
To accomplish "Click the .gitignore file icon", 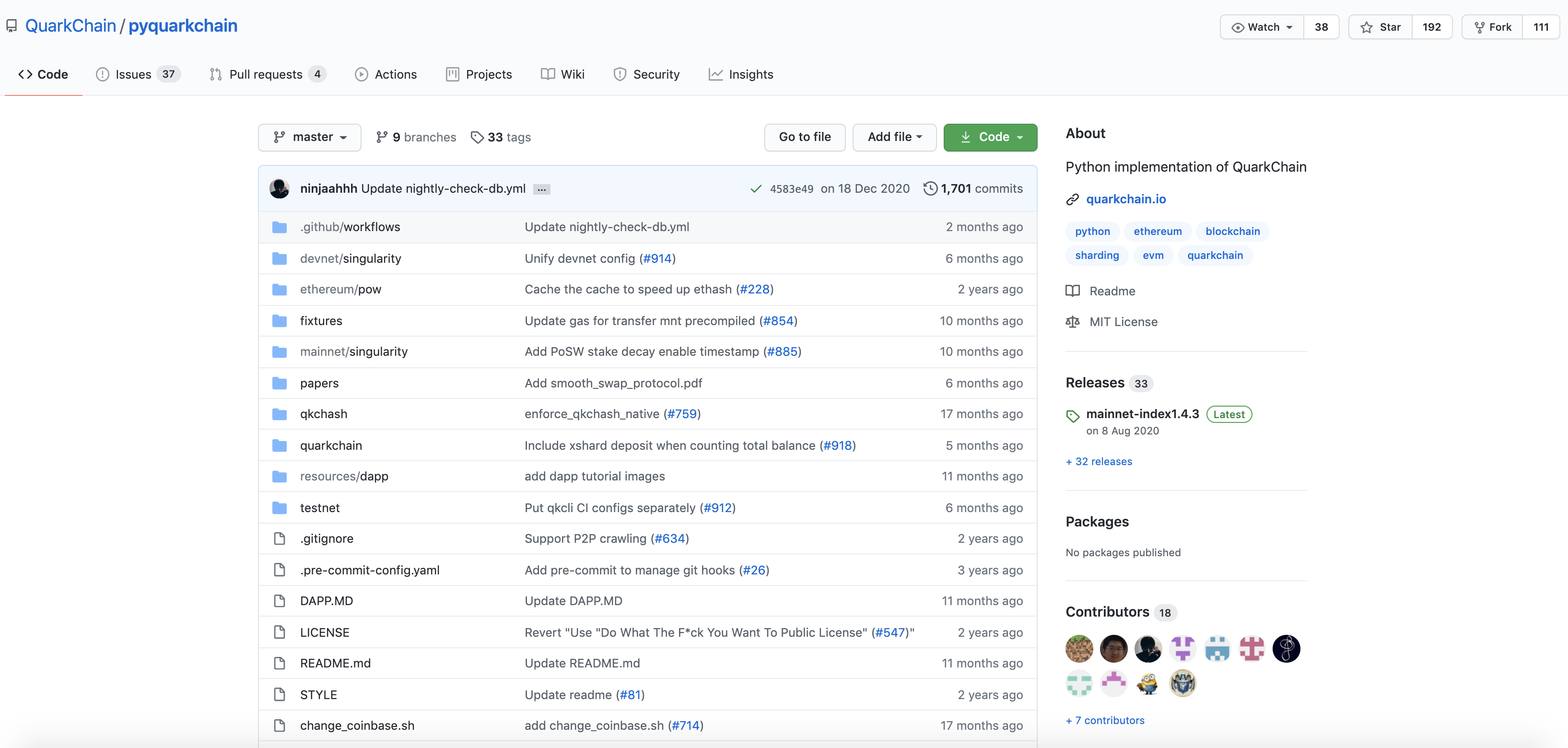I will (280, 538).
